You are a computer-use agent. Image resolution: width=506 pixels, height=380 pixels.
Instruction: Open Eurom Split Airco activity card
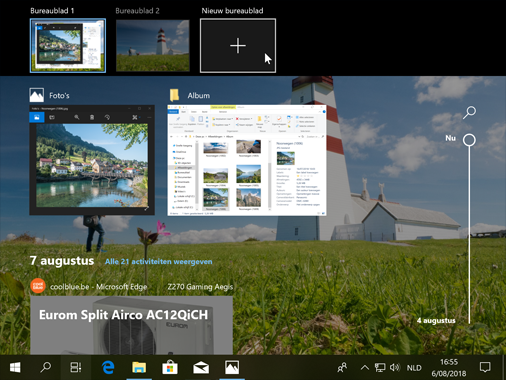(131, 325)
